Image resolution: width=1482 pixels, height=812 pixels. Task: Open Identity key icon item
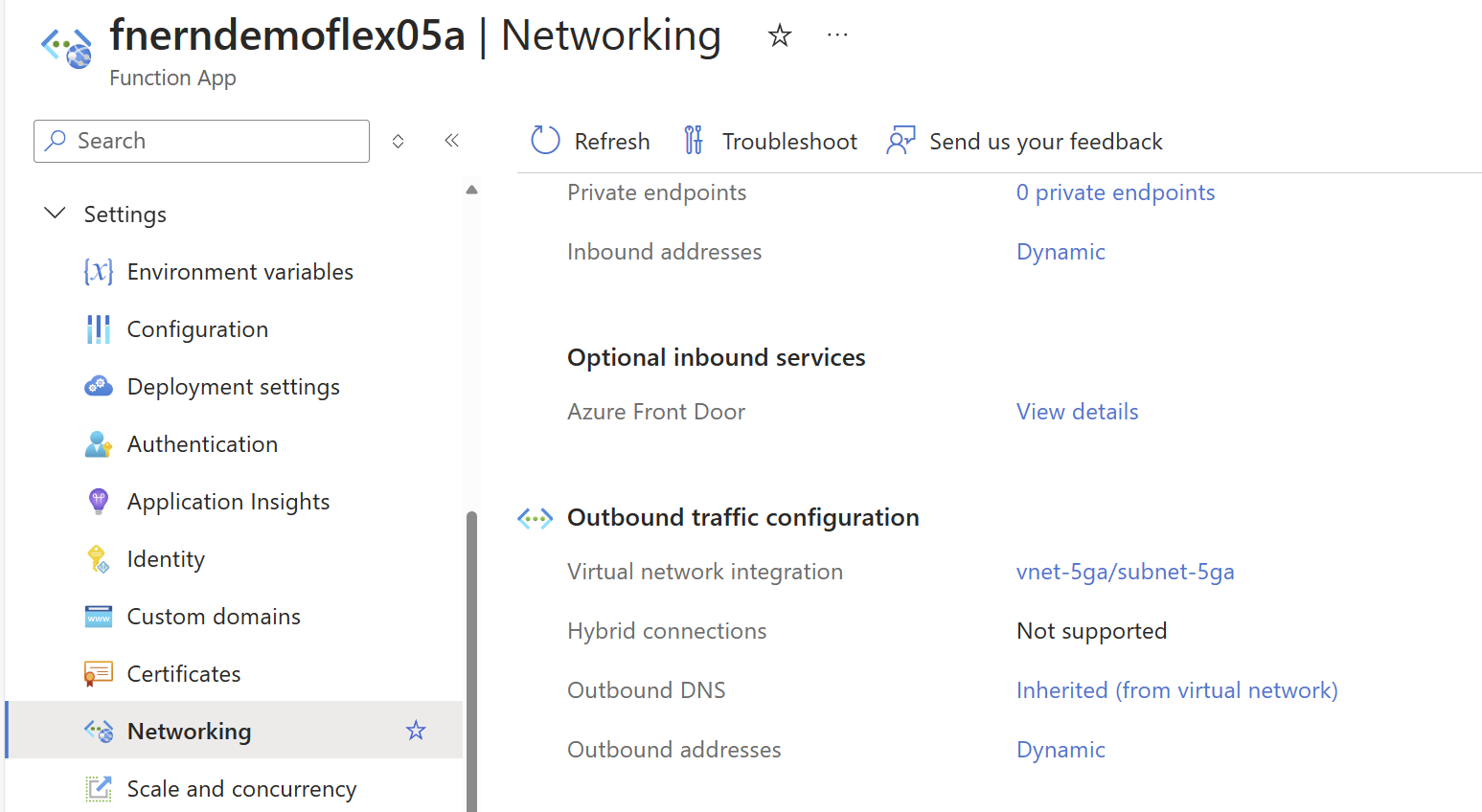tap(99, 559)
